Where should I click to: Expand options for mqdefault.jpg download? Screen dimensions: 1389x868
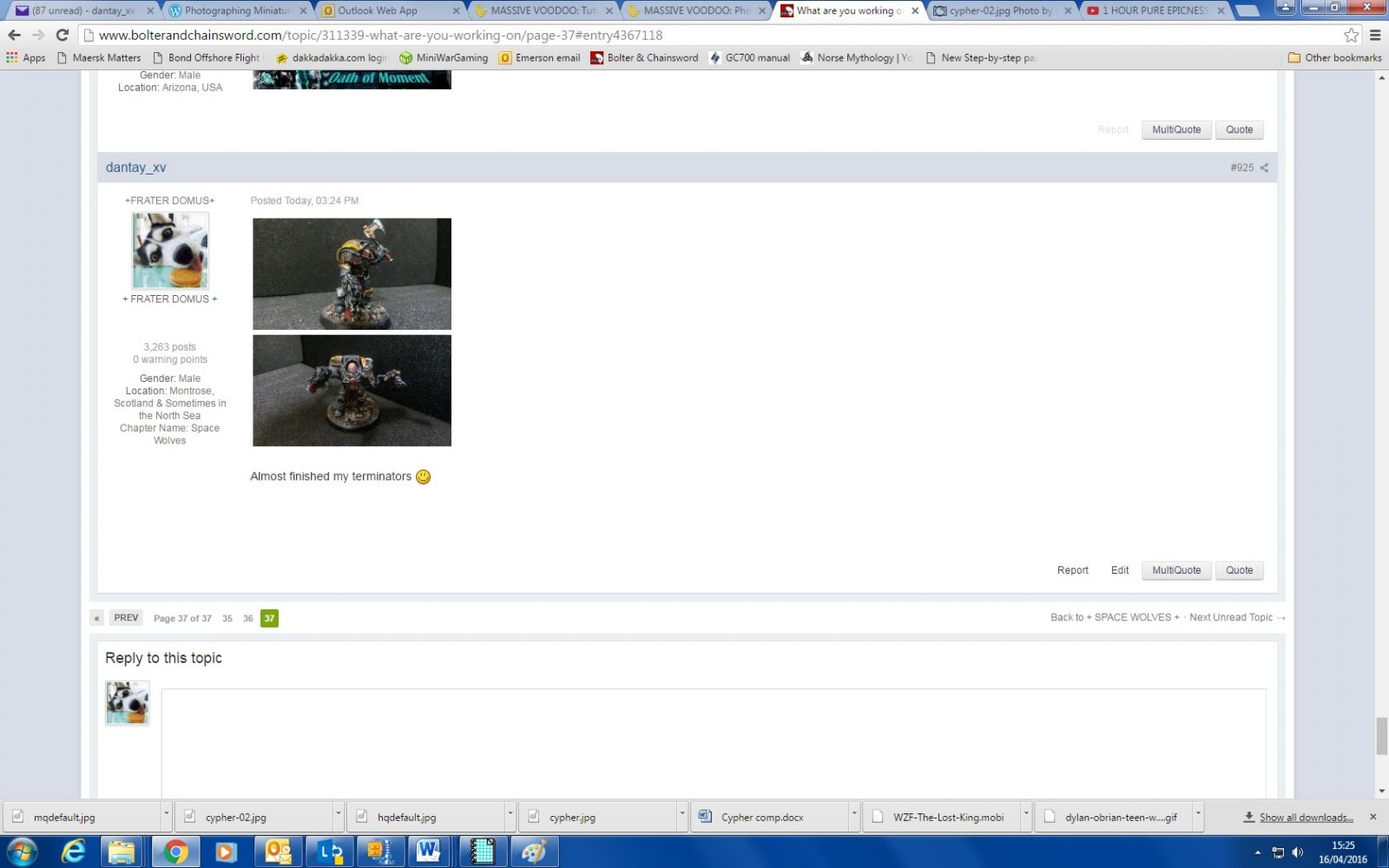tap(166, 816)
